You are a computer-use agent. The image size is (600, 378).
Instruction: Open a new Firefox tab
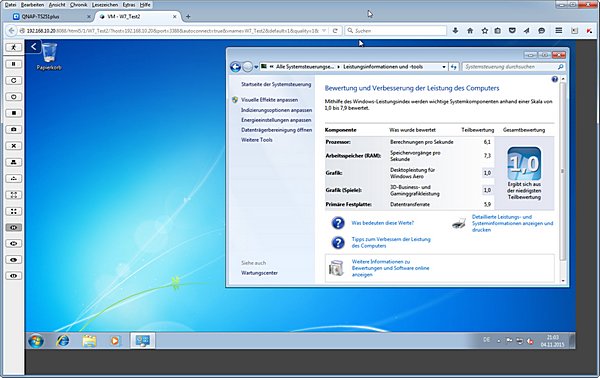tap(188, 16)
